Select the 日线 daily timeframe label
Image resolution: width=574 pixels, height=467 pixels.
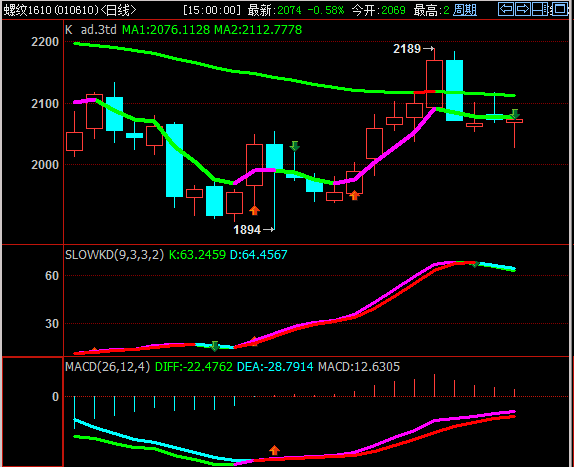(118, 10)
